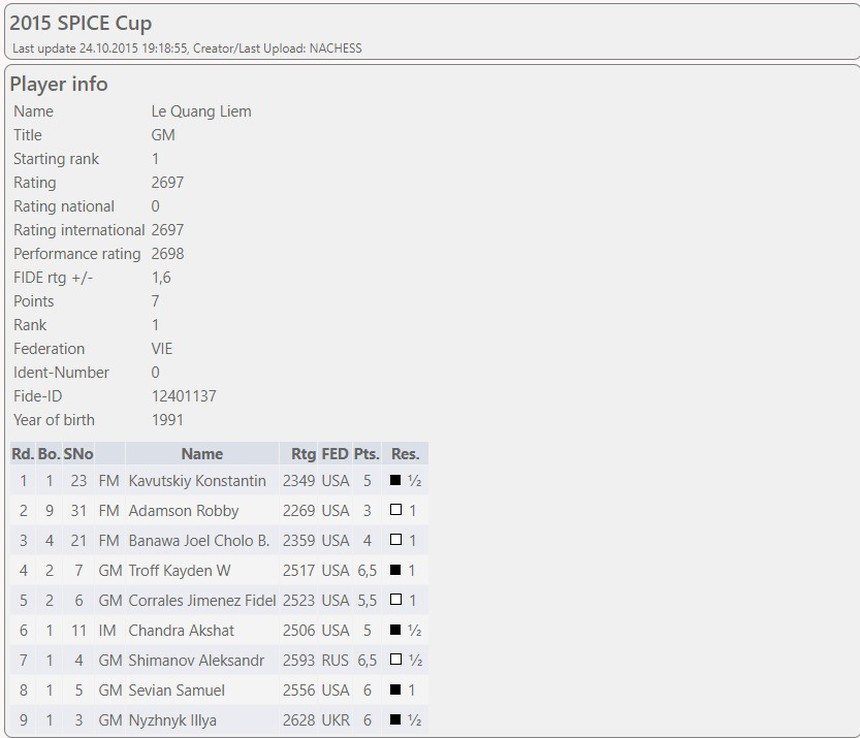Image resolution: width=860 pixels, height=738 pixels.
Task: Click black color square in Troff Kayden row
Action: tap(395, 571)
